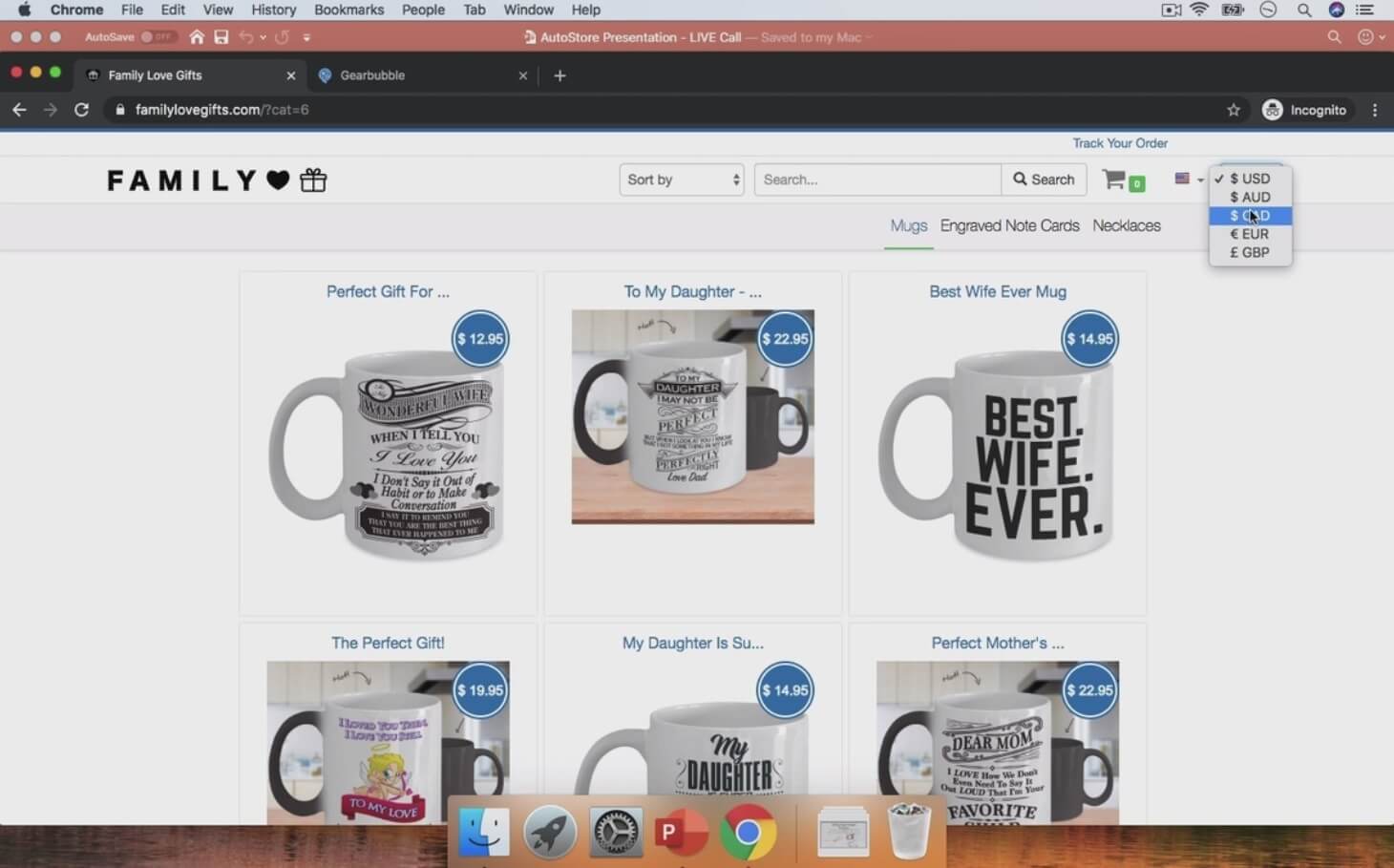
Task: Open Siri from the menu bar
Action: coord(1337,10)
